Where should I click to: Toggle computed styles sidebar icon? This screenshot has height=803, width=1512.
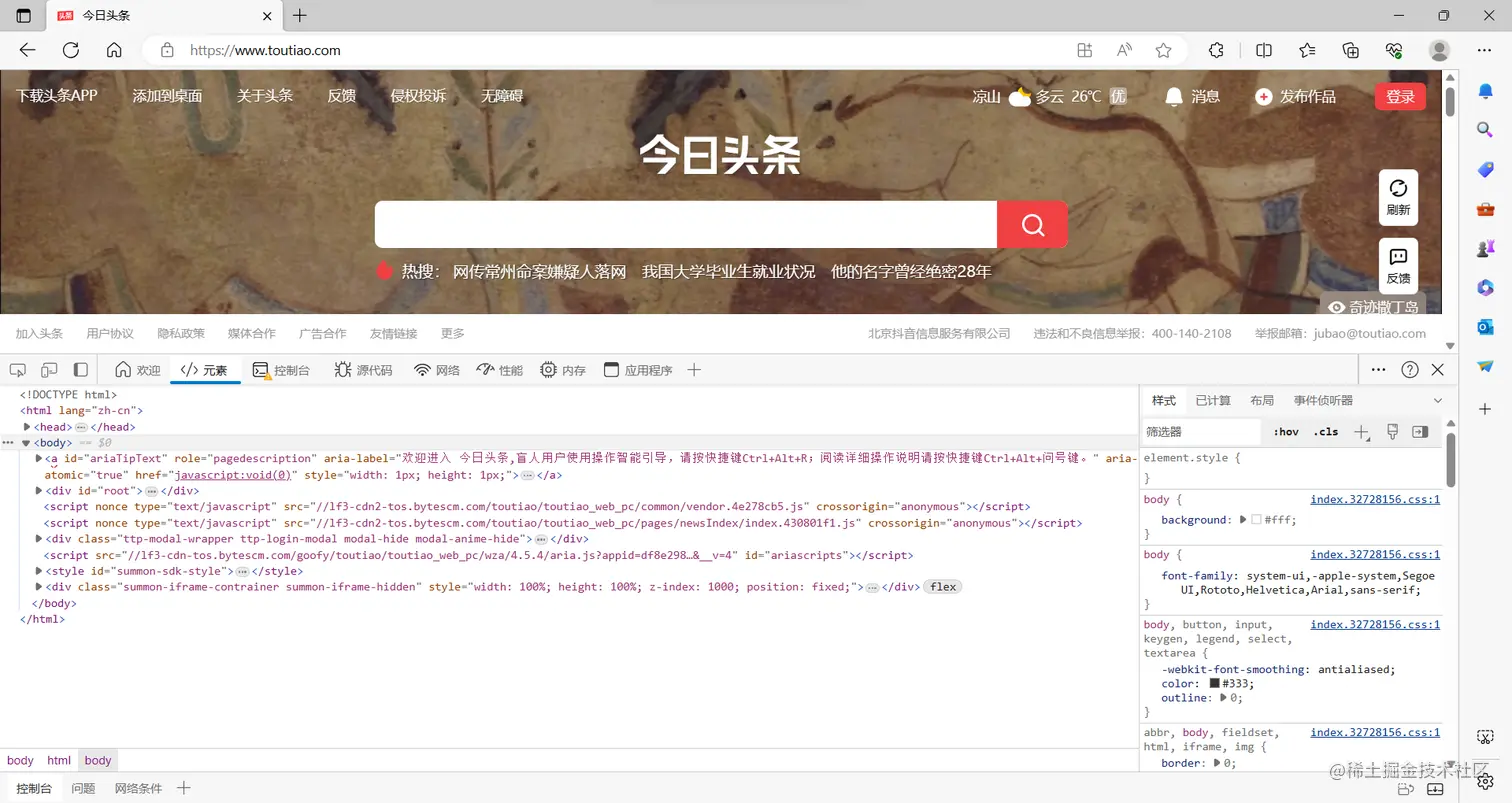point(1420,432)
